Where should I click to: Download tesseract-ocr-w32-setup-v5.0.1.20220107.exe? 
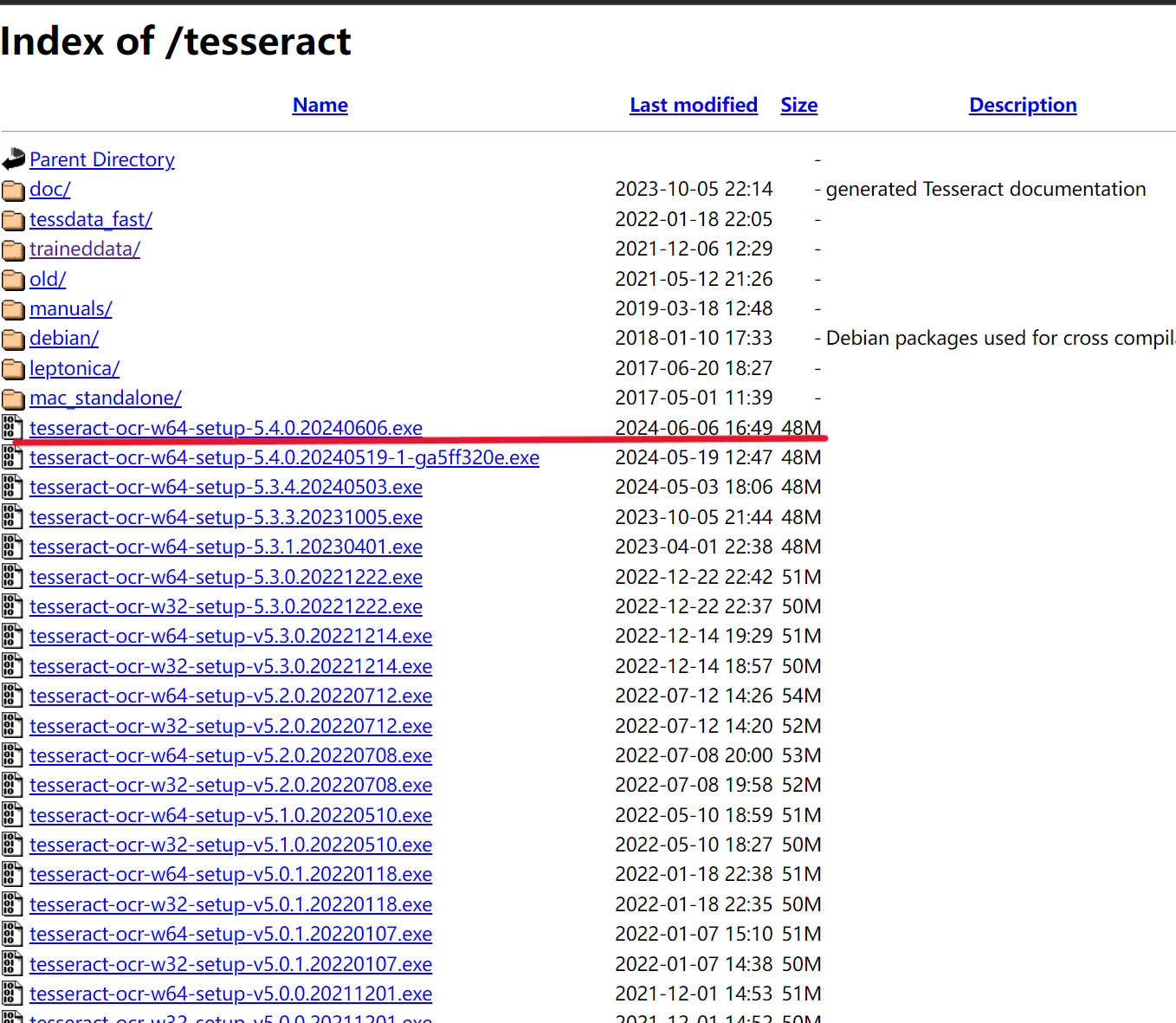click(x=230, y=964)
